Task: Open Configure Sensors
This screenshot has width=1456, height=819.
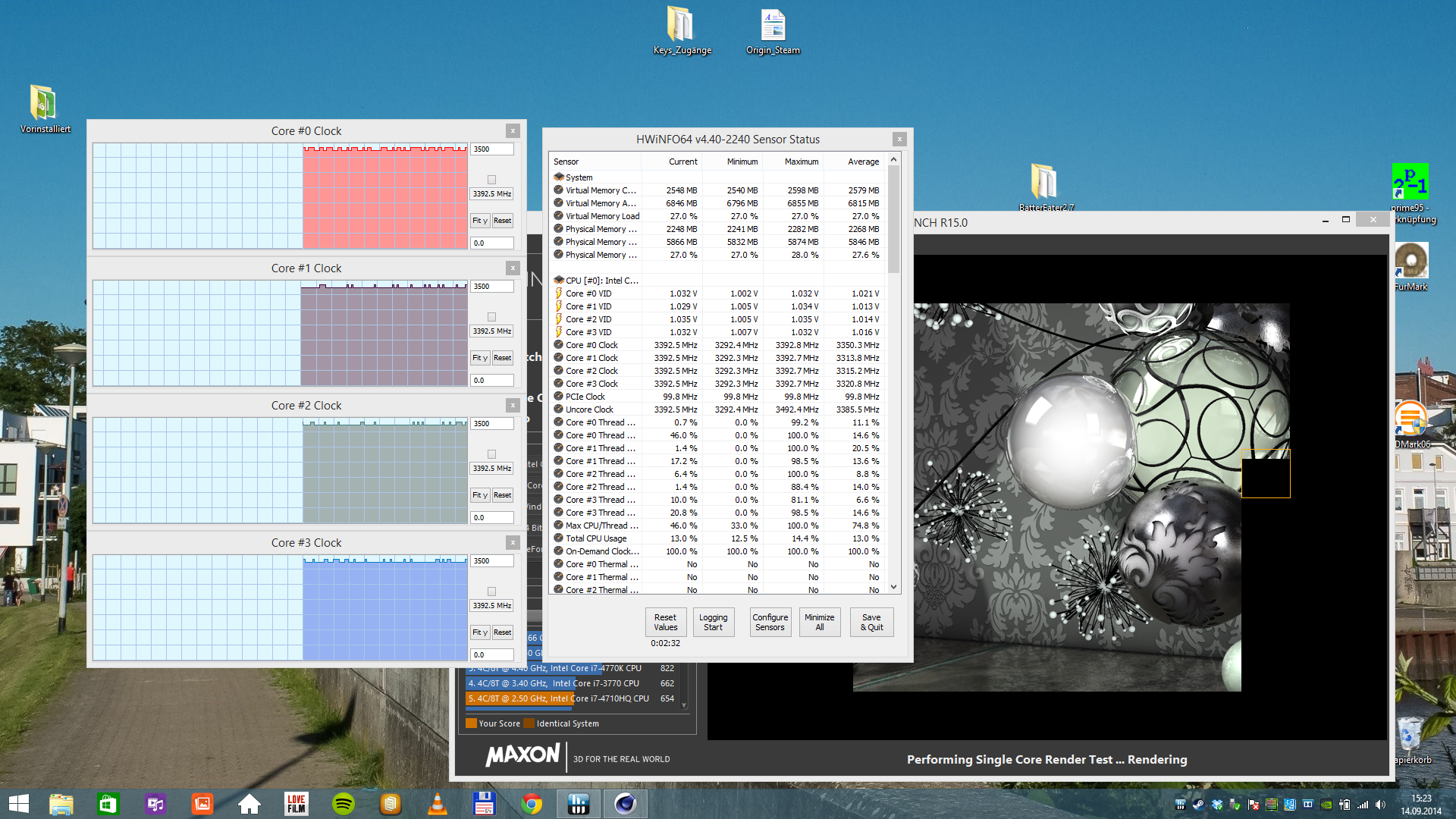Action: [770, 623]
